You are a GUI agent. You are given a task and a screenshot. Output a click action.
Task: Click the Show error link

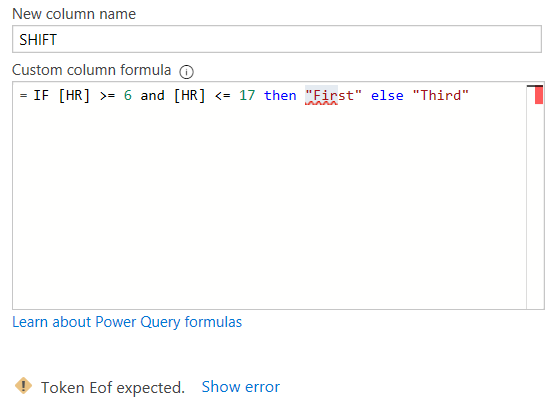click(240, 387)
